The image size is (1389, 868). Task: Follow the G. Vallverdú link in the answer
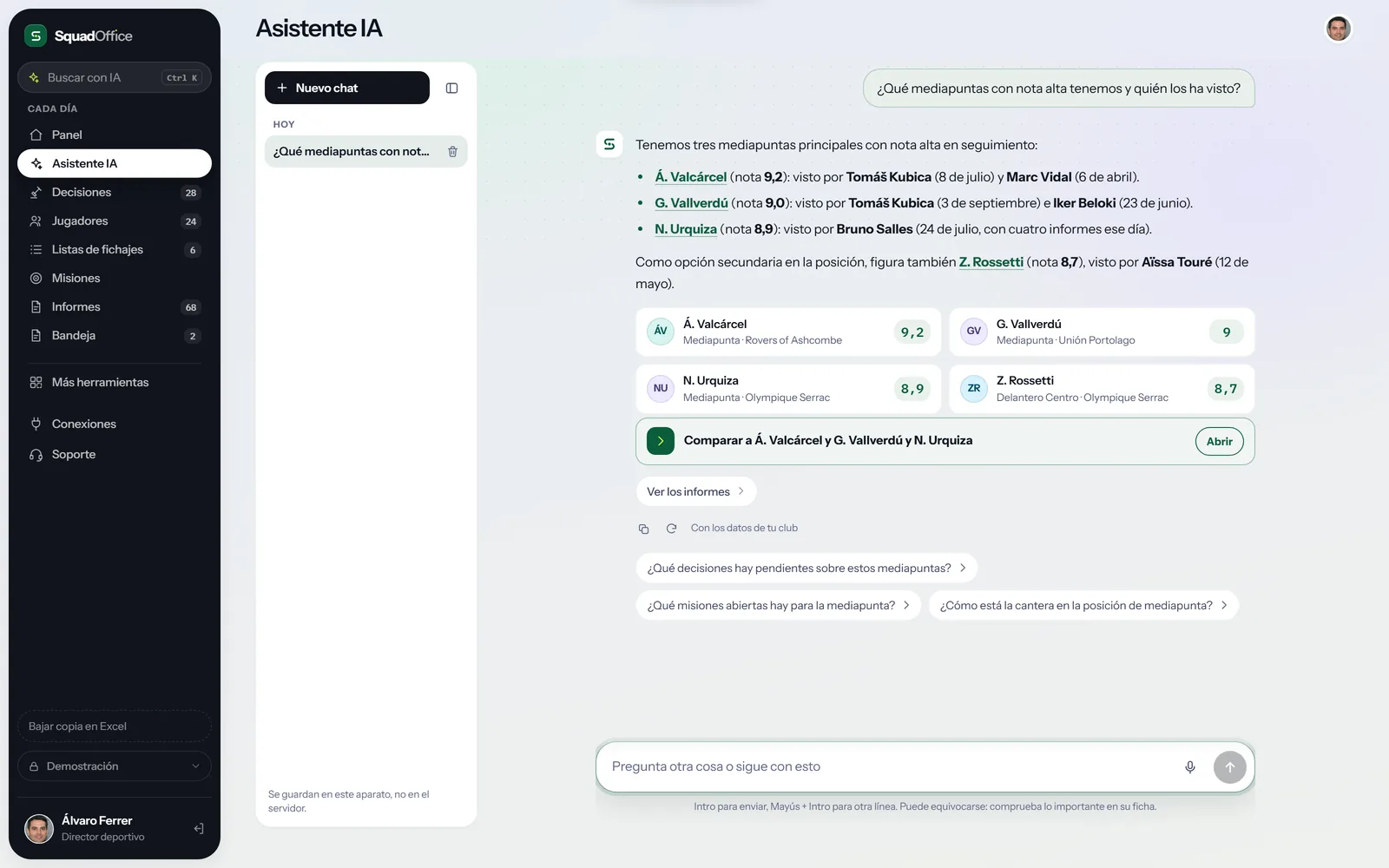tap(691, 203)
